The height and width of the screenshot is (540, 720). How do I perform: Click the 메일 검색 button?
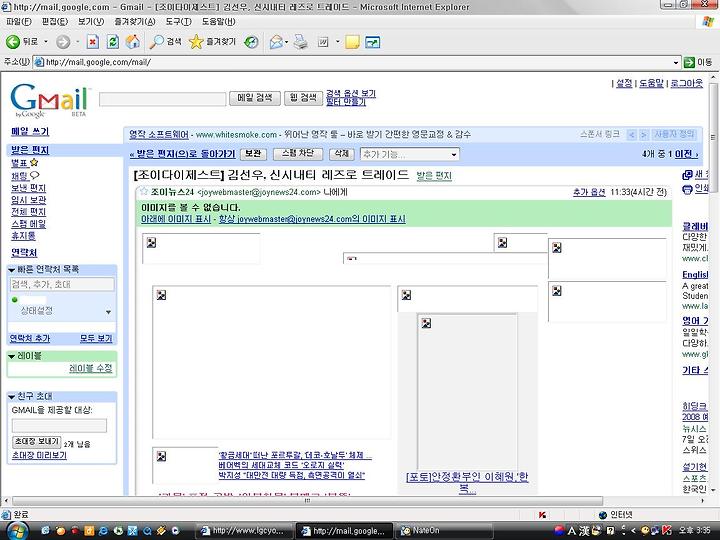click(x=255, y=98)
